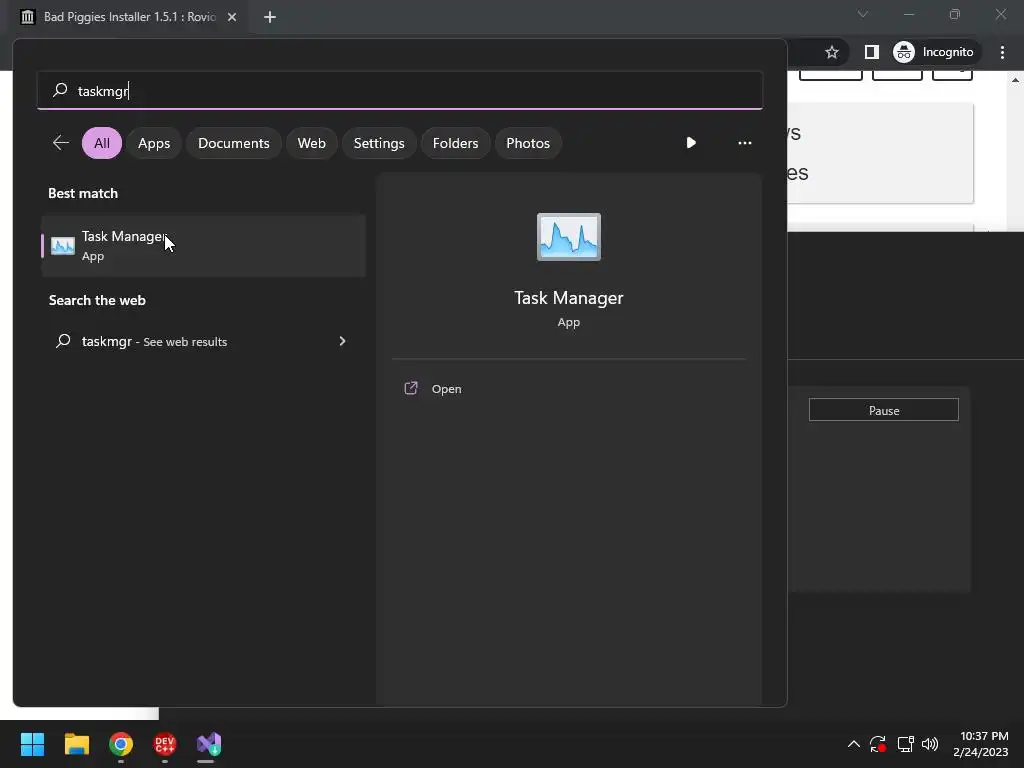Viewport: 1024px width, 768px height.
Task: Open Chrome three-dot menu
Action: coord(1002,52)
